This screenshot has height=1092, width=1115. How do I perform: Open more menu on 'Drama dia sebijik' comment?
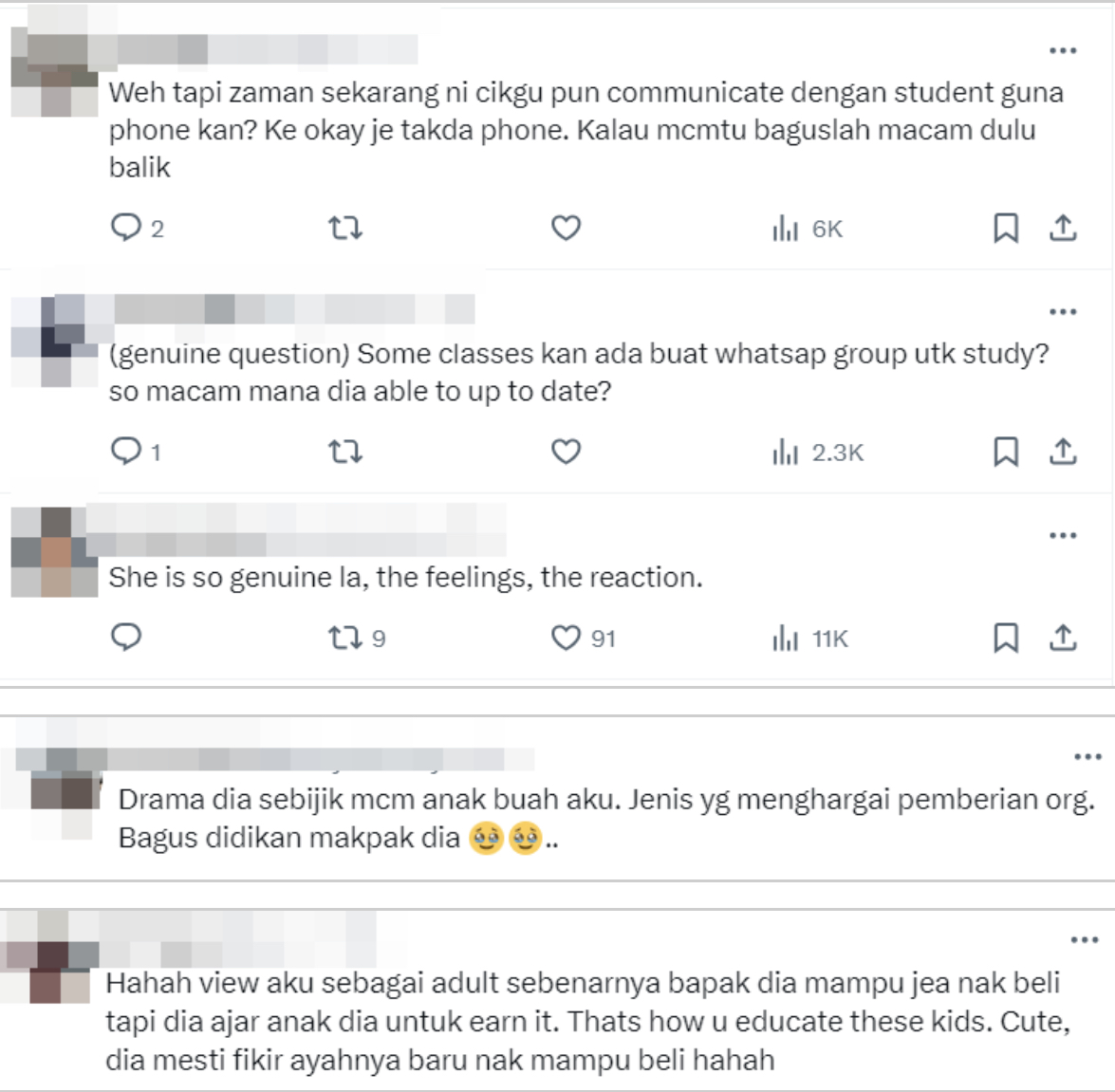pyautogui.click(x=1087, y=756)
